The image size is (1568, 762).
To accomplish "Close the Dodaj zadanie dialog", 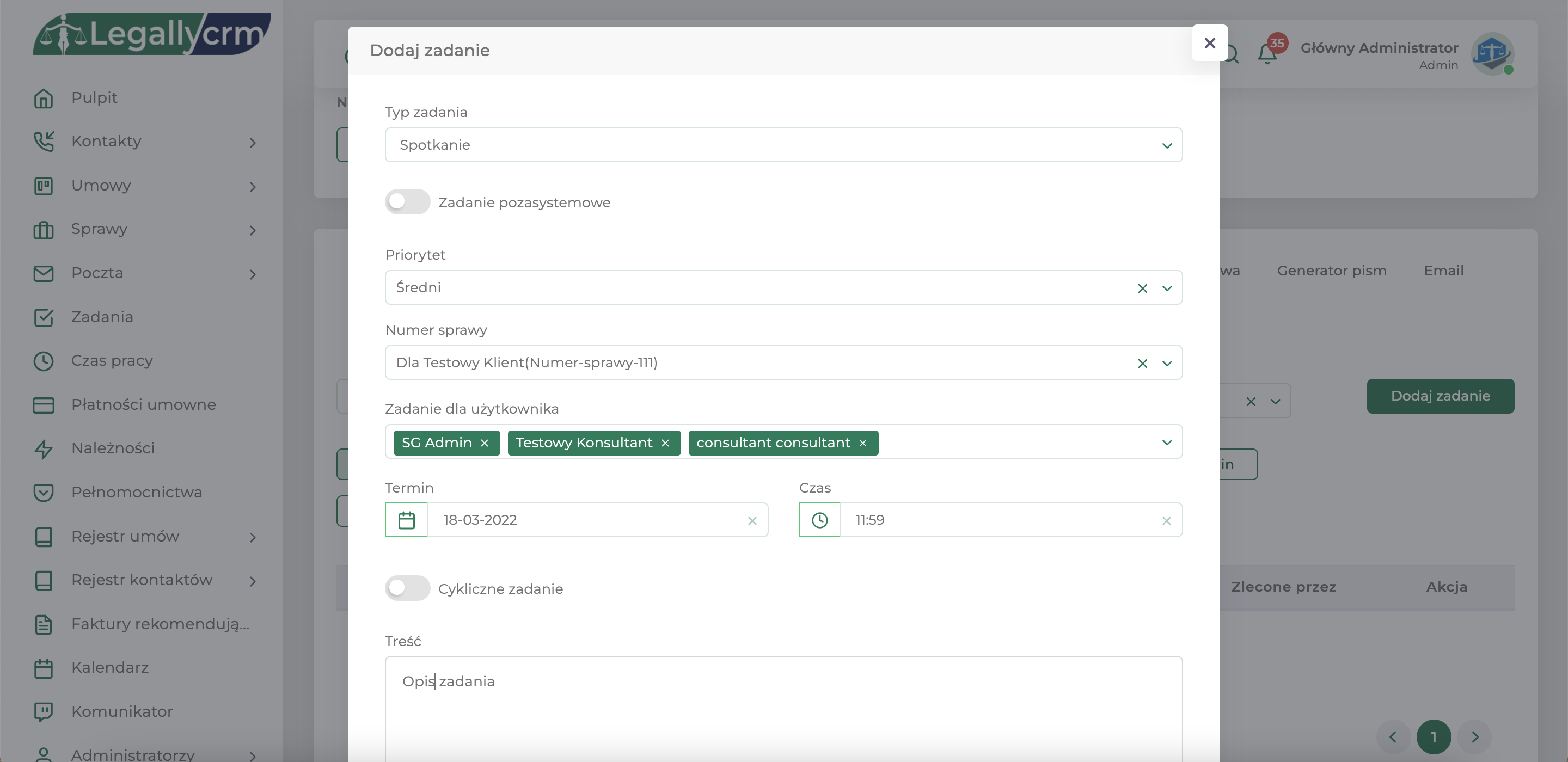I will pos(1209,43).
